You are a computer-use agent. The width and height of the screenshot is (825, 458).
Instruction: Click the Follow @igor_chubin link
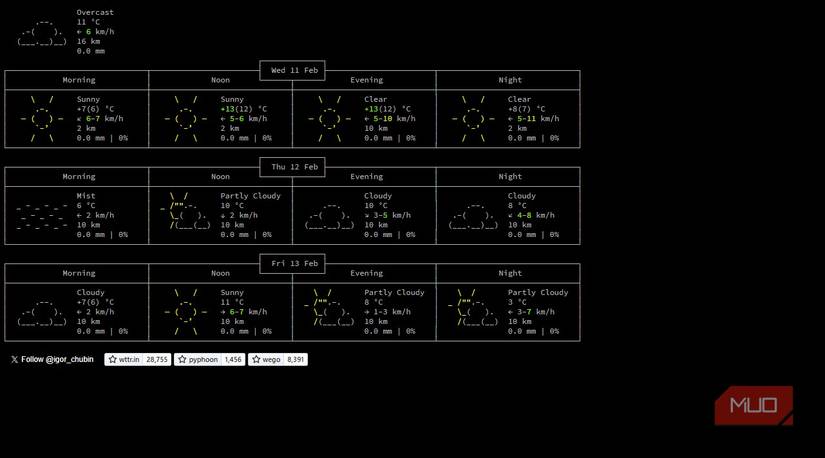(52, 360)
